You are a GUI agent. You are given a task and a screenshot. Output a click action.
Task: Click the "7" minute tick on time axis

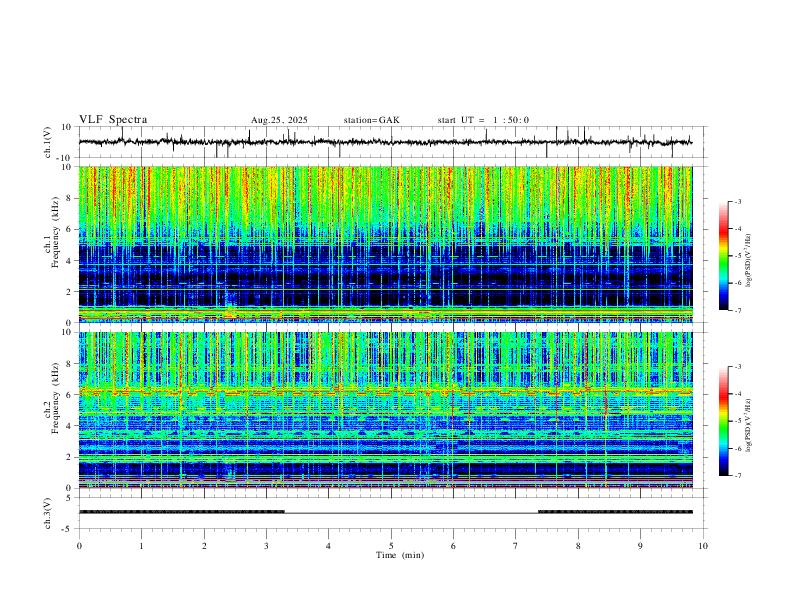pos(516,546)
